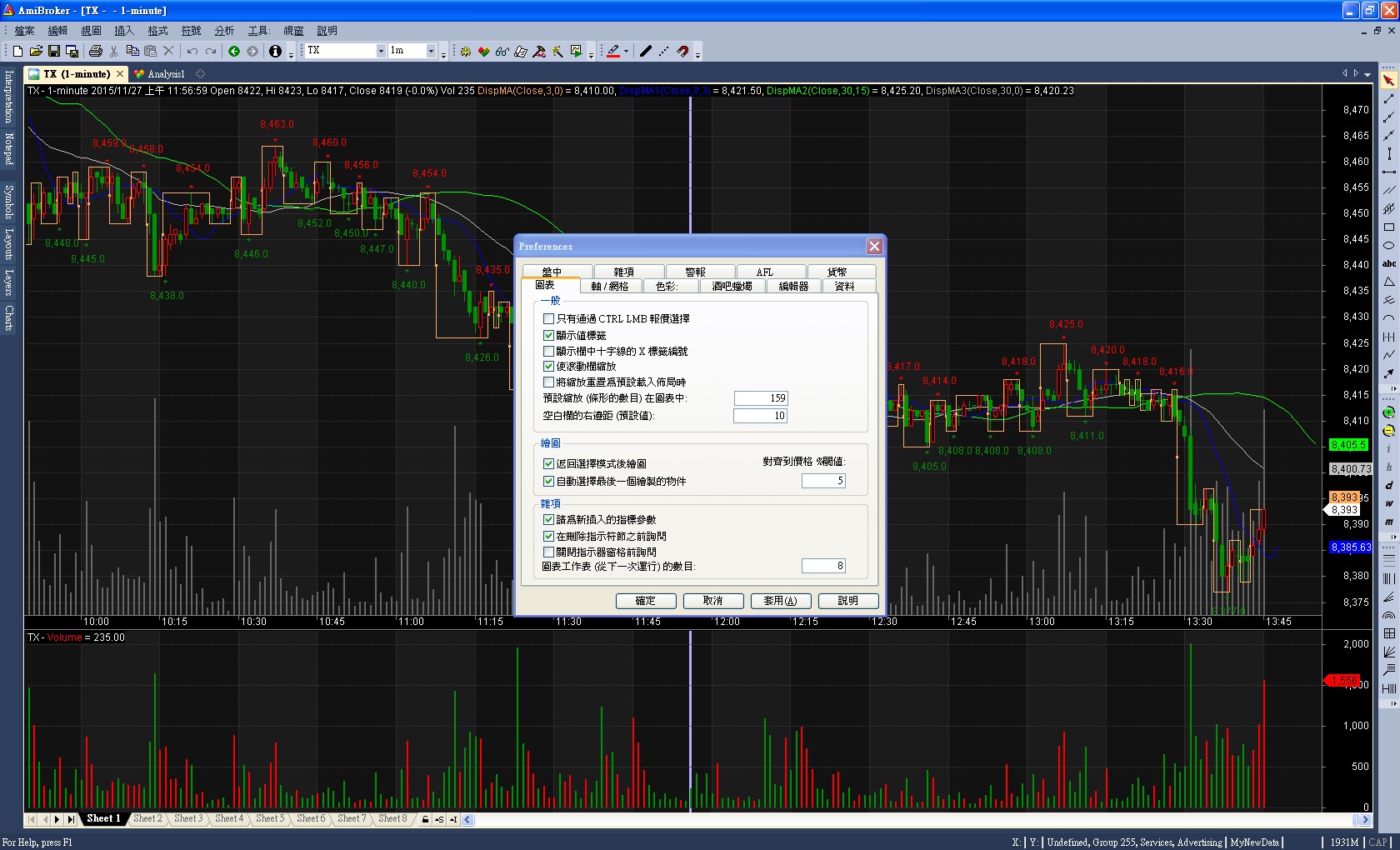Click the 取消 button

tap(713, 601)
